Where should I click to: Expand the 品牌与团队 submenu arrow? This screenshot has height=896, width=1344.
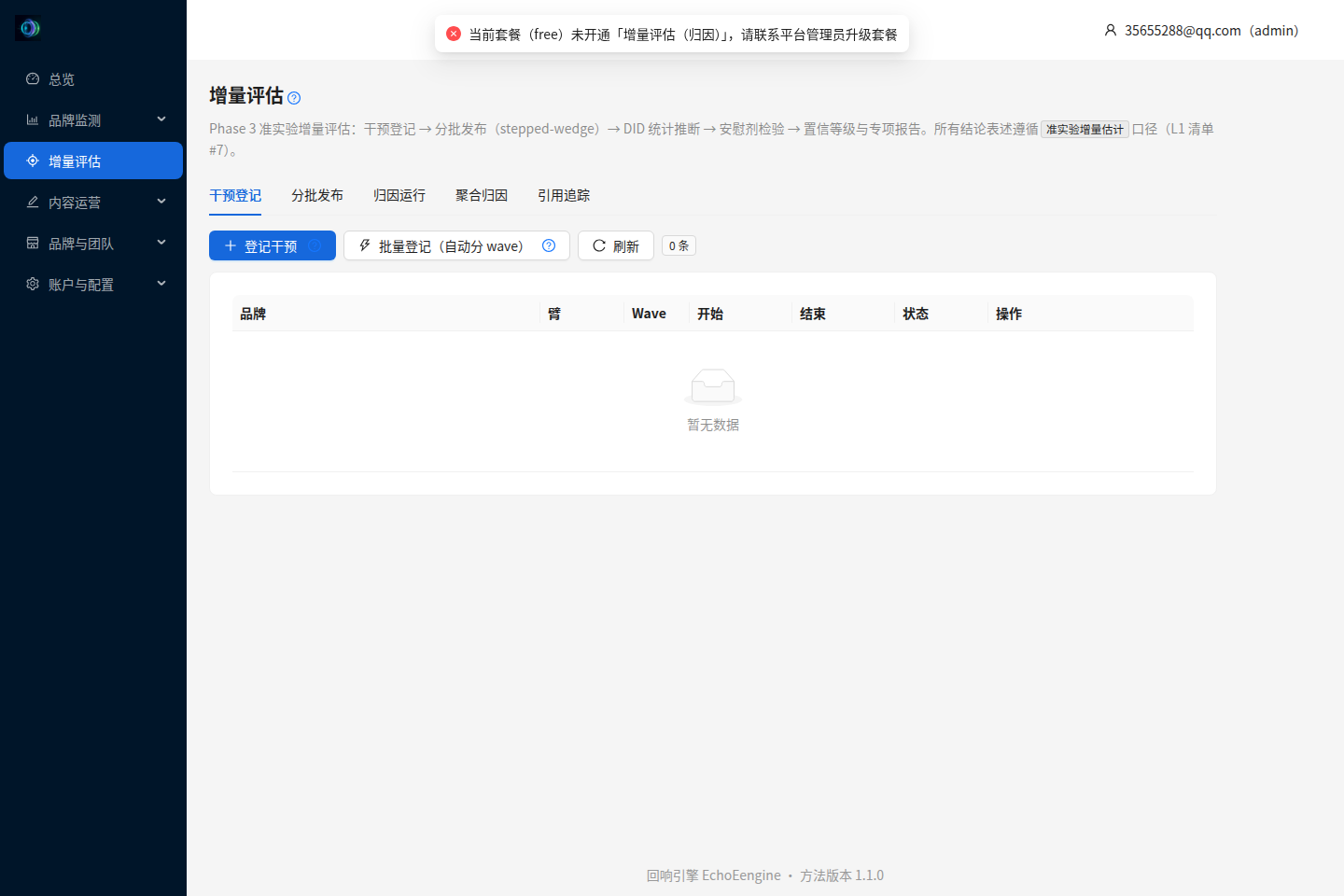pos(161,243)
